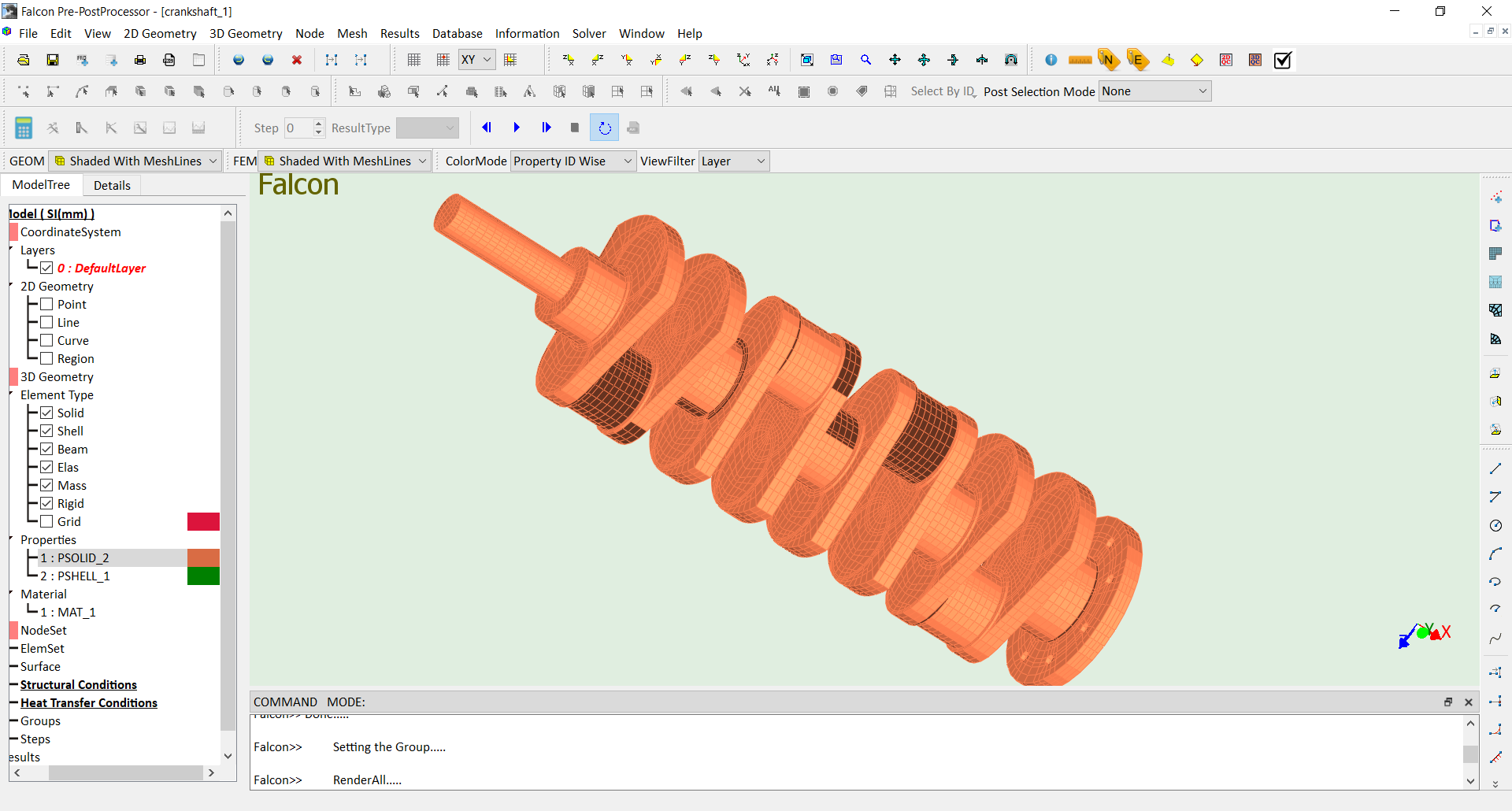This screenshot has width=1512, height=811.
Task: Switch to the ModelTree tab
Action: click(x=41, y=184)
